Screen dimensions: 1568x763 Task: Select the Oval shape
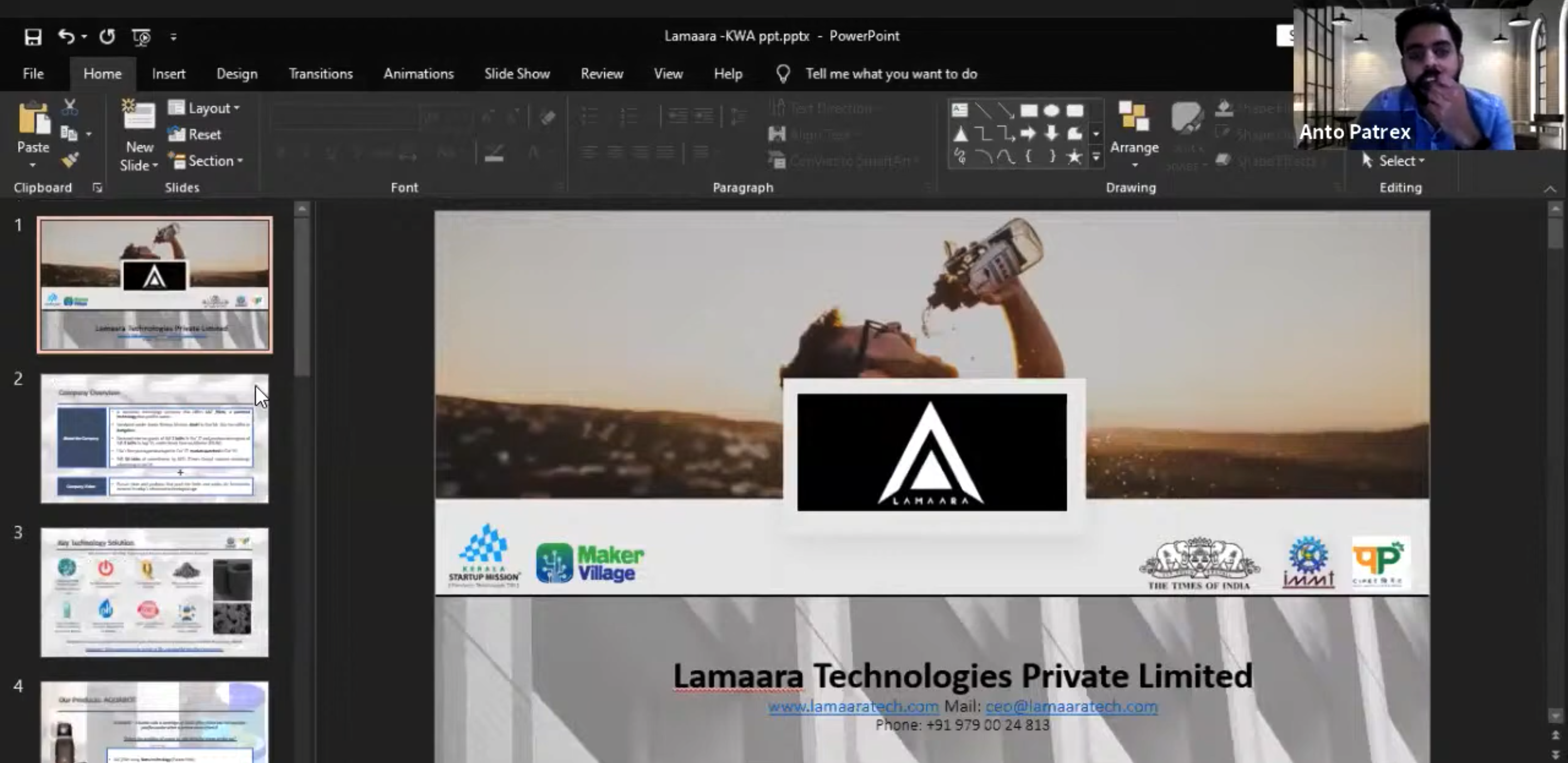click(x=1051, y=110)
